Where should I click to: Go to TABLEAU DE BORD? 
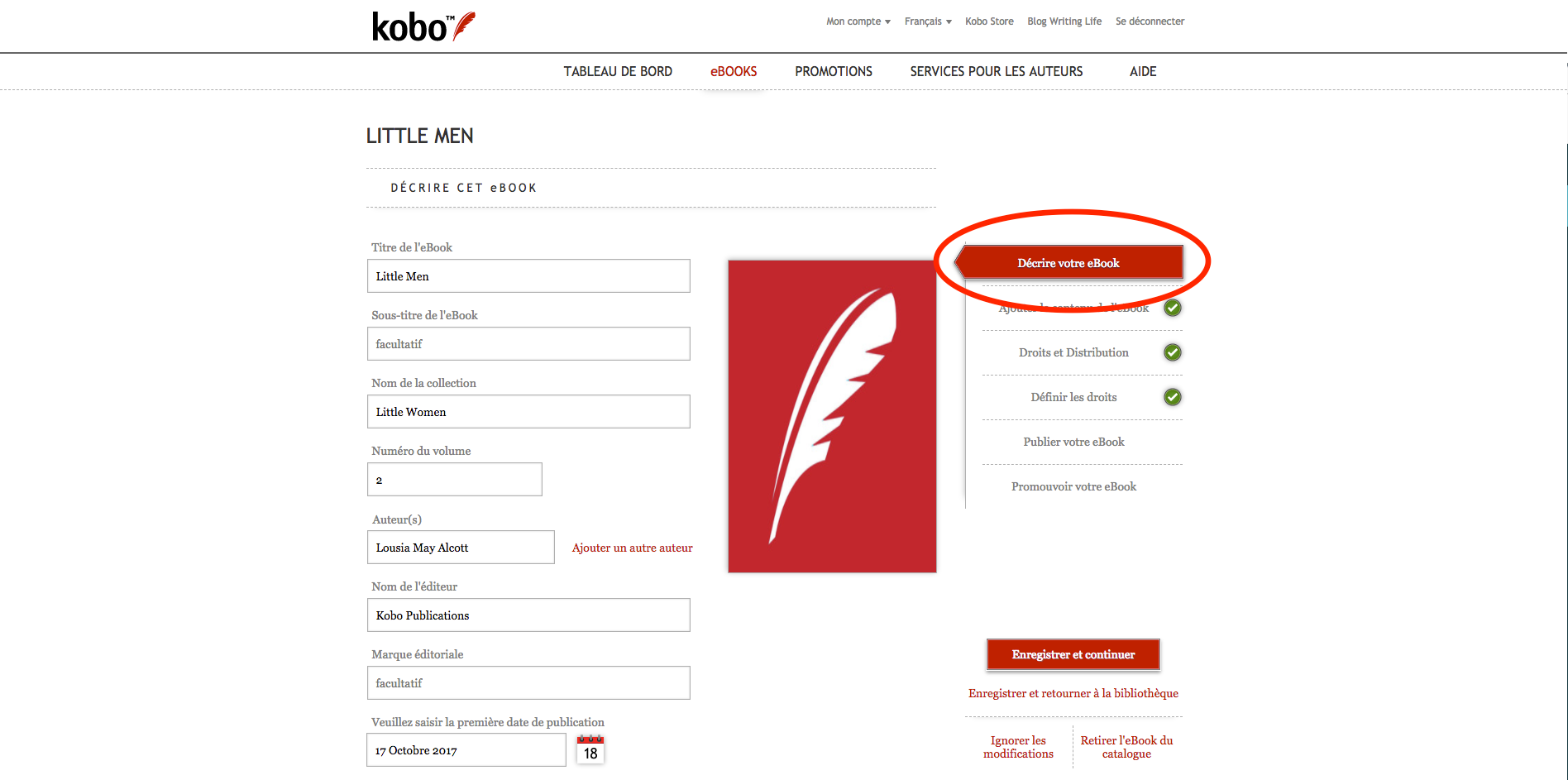click(618, 72)
